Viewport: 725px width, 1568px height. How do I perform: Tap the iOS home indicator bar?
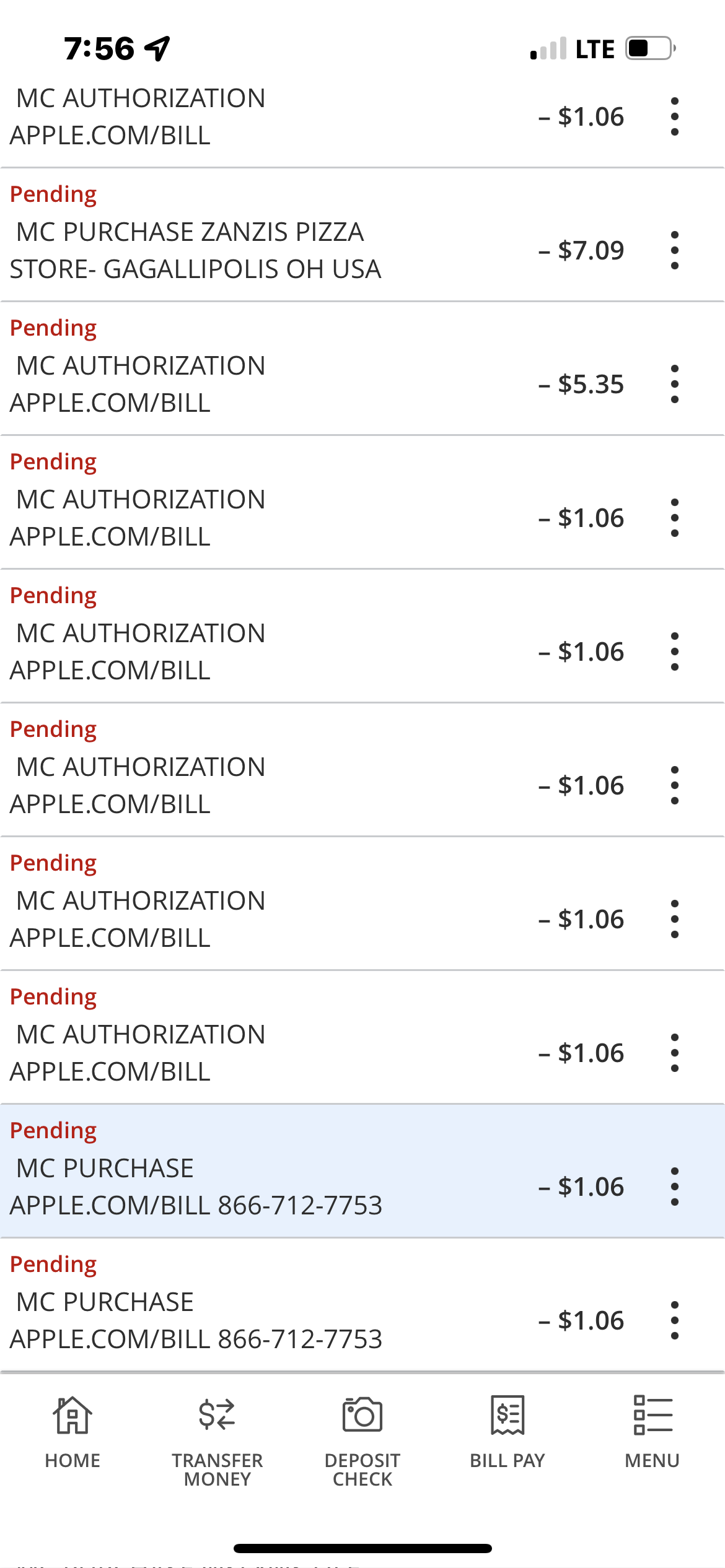click(362, 1548)
